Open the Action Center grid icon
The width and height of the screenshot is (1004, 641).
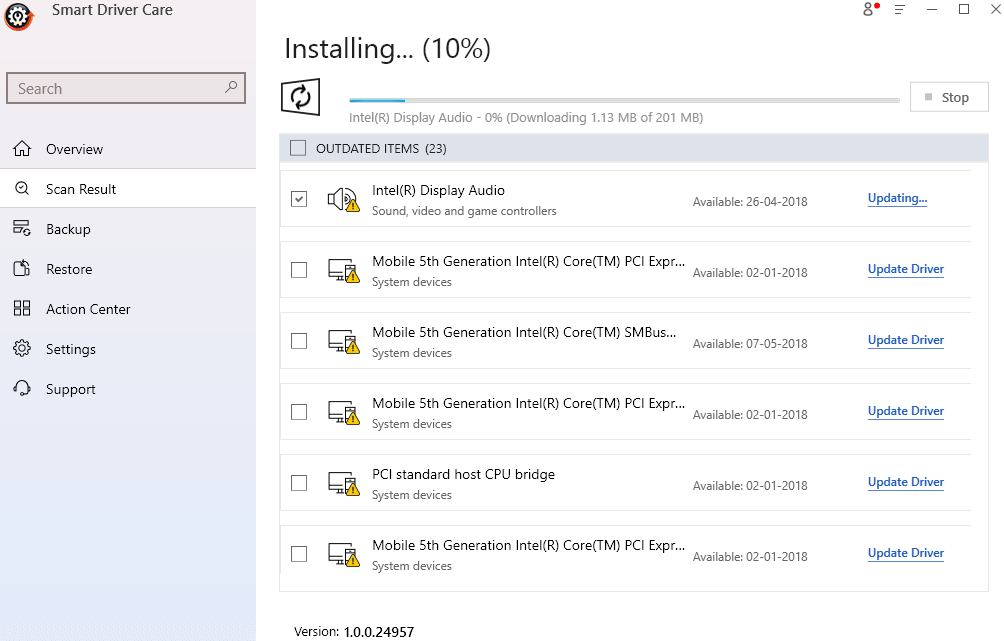tap(21, 308)
